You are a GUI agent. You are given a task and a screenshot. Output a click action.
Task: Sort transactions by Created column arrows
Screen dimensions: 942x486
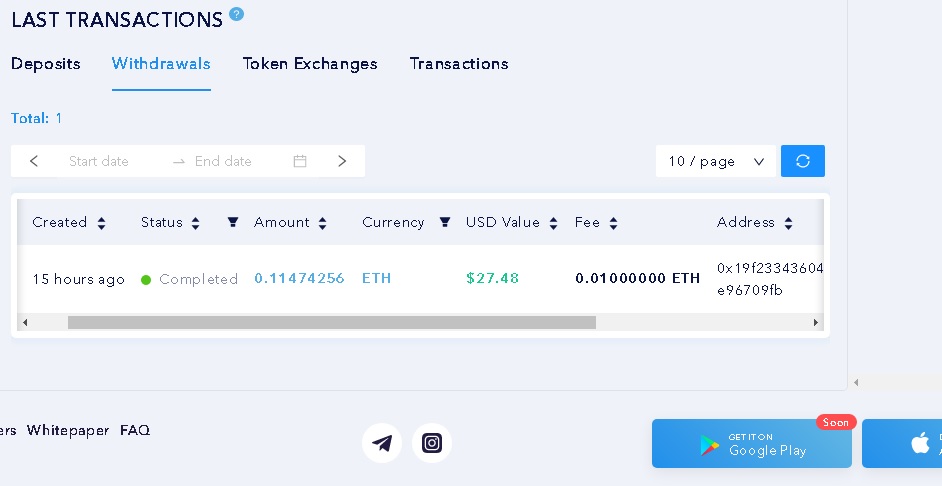(102, 223)
